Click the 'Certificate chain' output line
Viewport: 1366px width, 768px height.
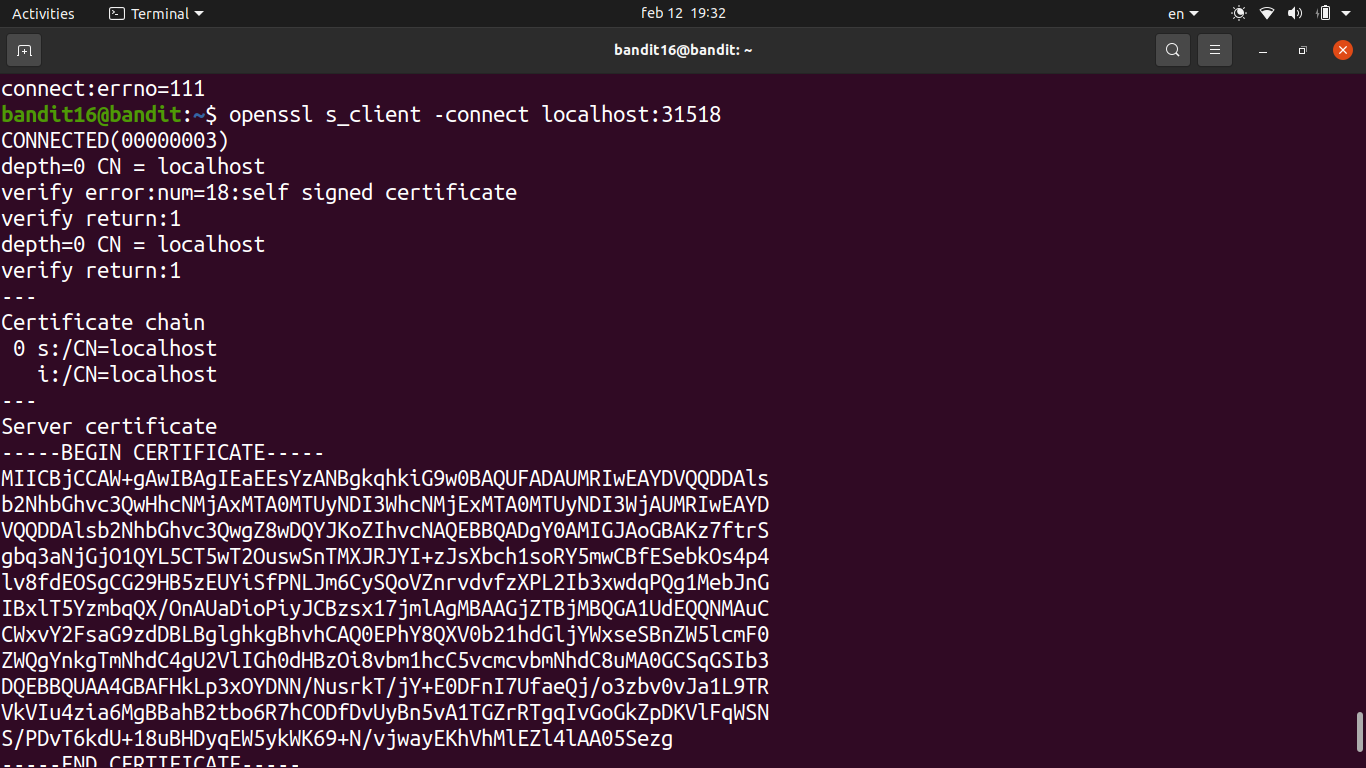pos(103,323)
